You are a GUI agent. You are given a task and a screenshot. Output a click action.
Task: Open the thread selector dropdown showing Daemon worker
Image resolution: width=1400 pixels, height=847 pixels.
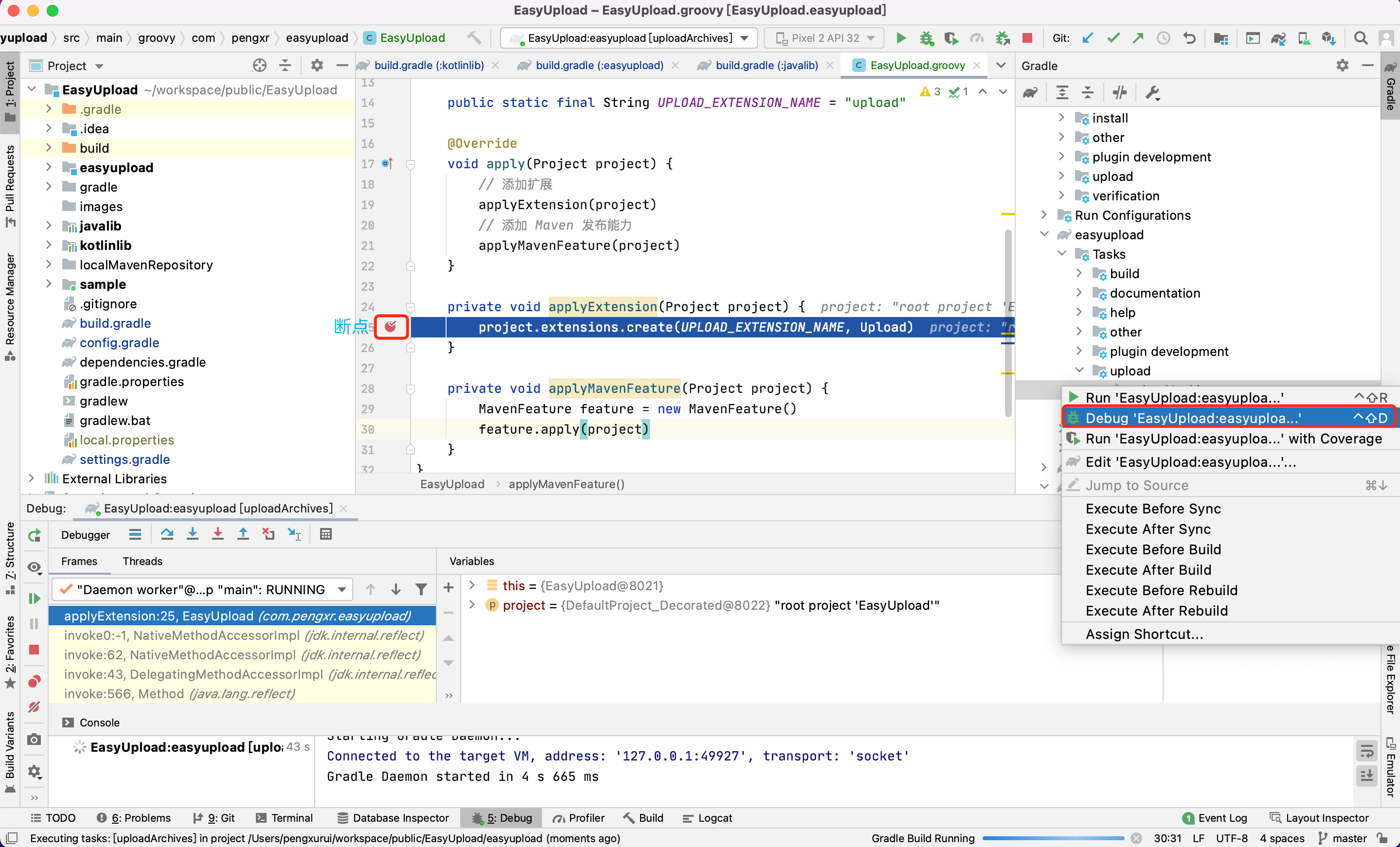point(202,589)
